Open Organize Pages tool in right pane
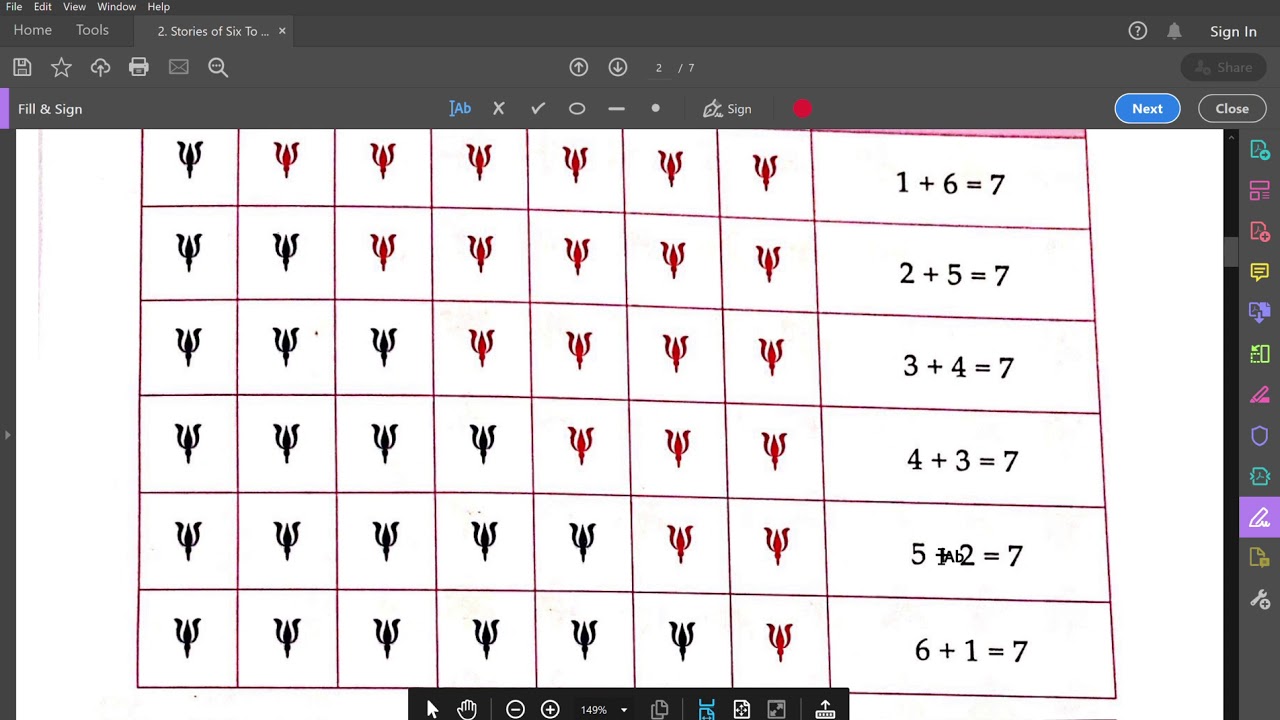Viewport: 1280px width, 720px height. [1259, 190]
